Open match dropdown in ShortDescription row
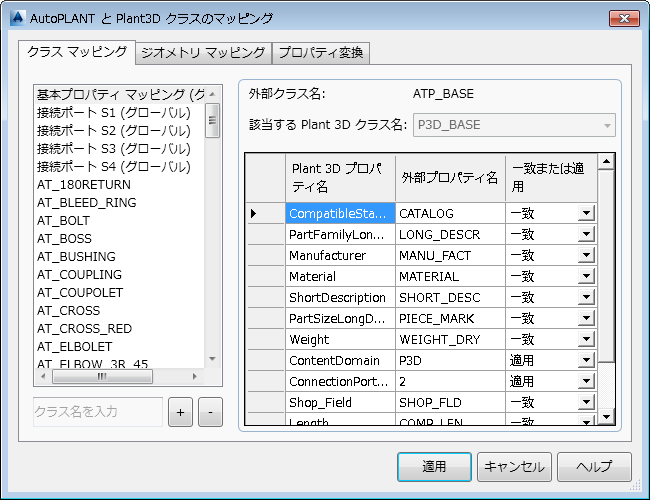650x500 pixels. tap(586, 298)
